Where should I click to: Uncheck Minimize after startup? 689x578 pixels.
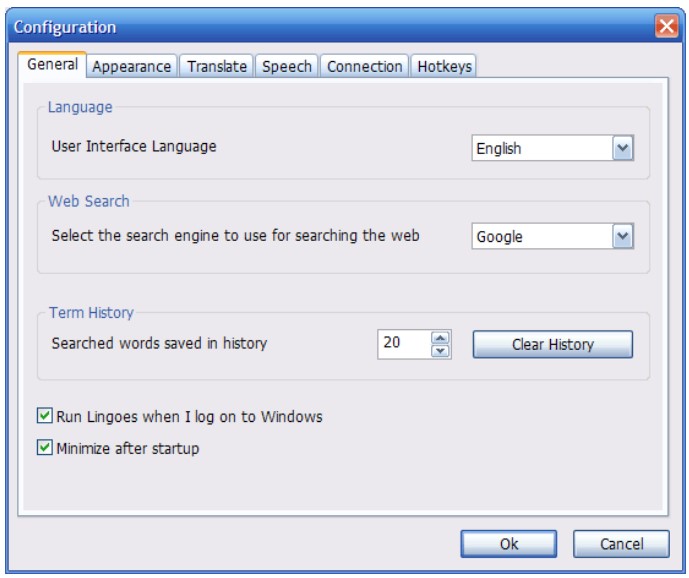click(x=45, y=448)
